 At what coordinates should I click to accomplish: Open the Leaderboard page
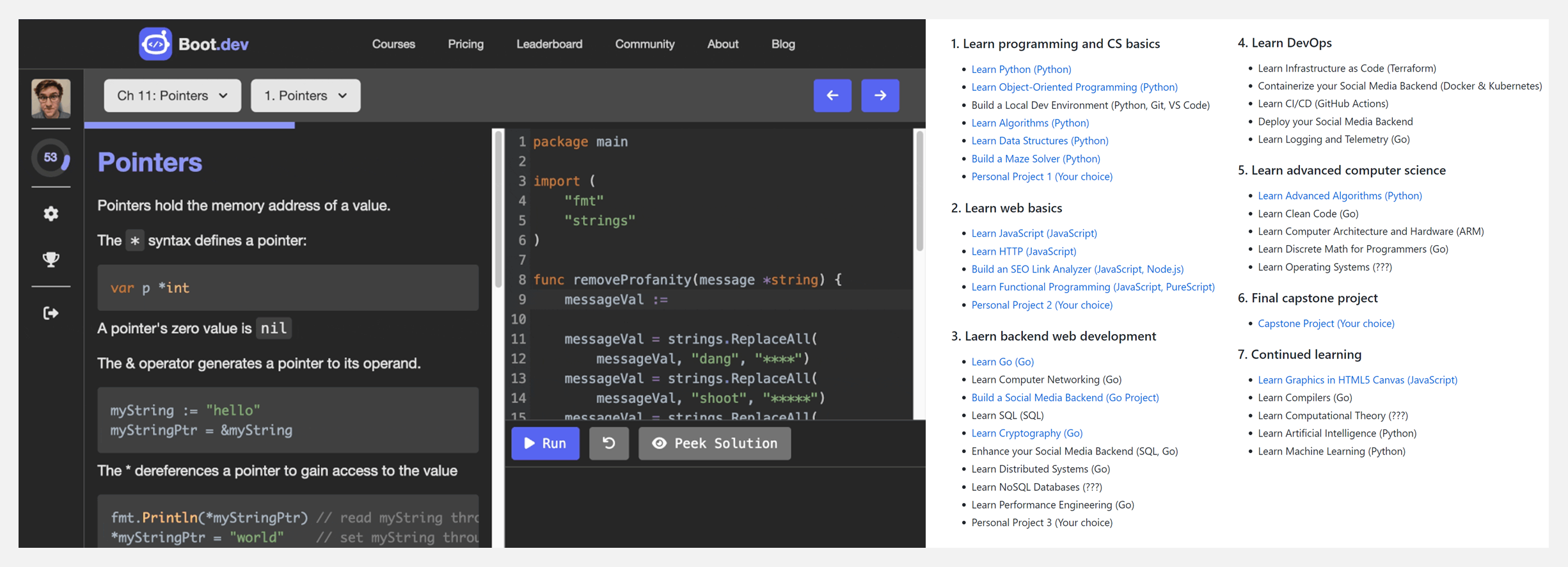click(550, 44)
